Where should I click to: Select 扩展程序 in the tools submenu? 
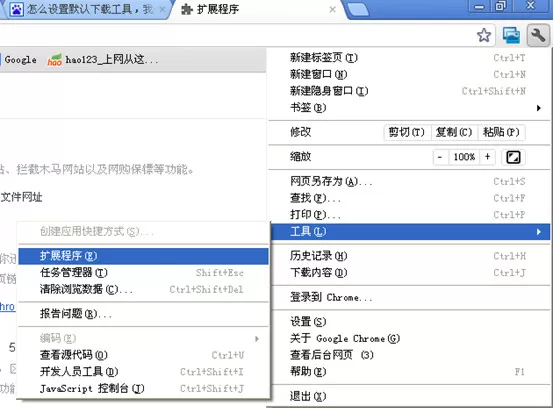(x=143, y=256)
